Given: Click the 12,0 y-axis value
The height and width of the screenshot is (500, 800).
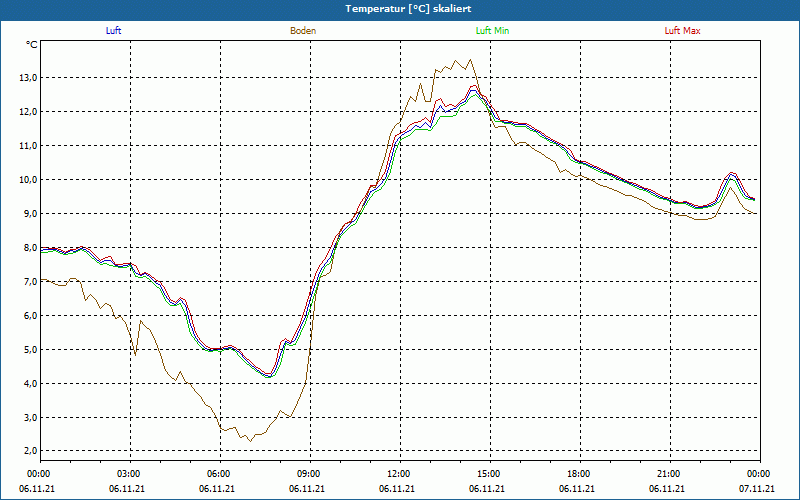Looking at the screenshot, I should [x=28, y=112].
